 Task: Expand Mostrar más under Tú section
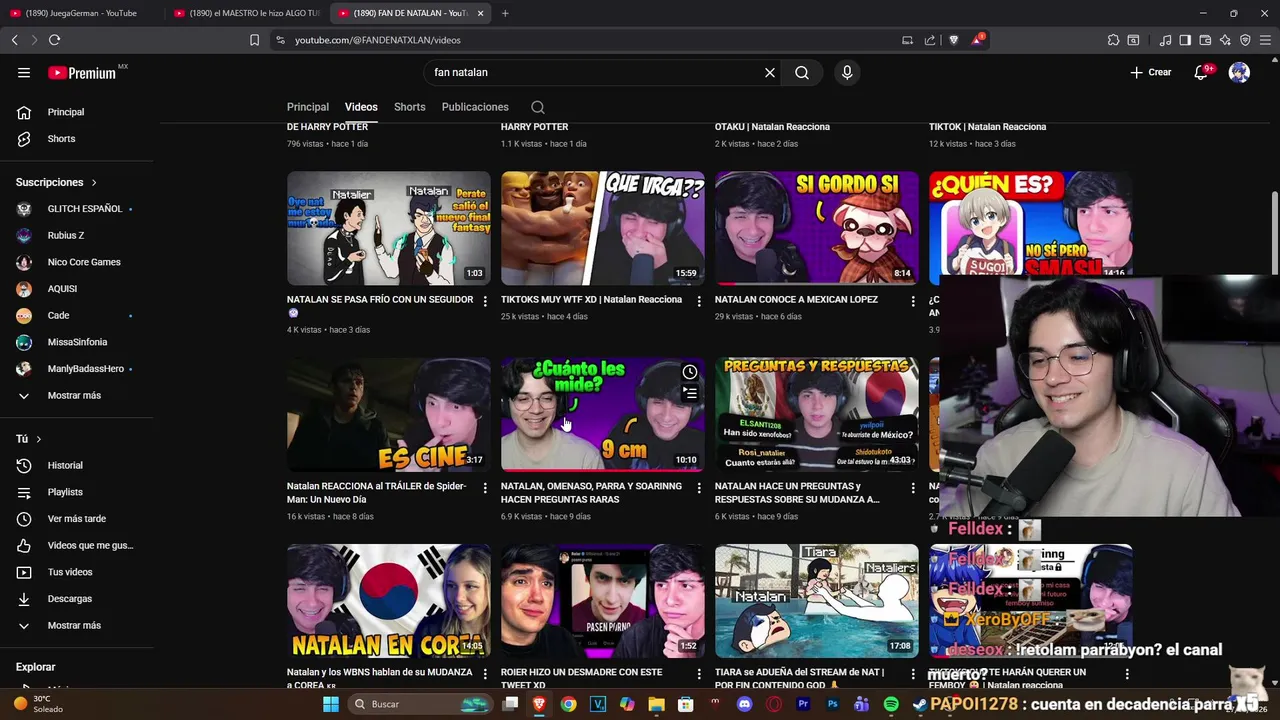point(76,625)
